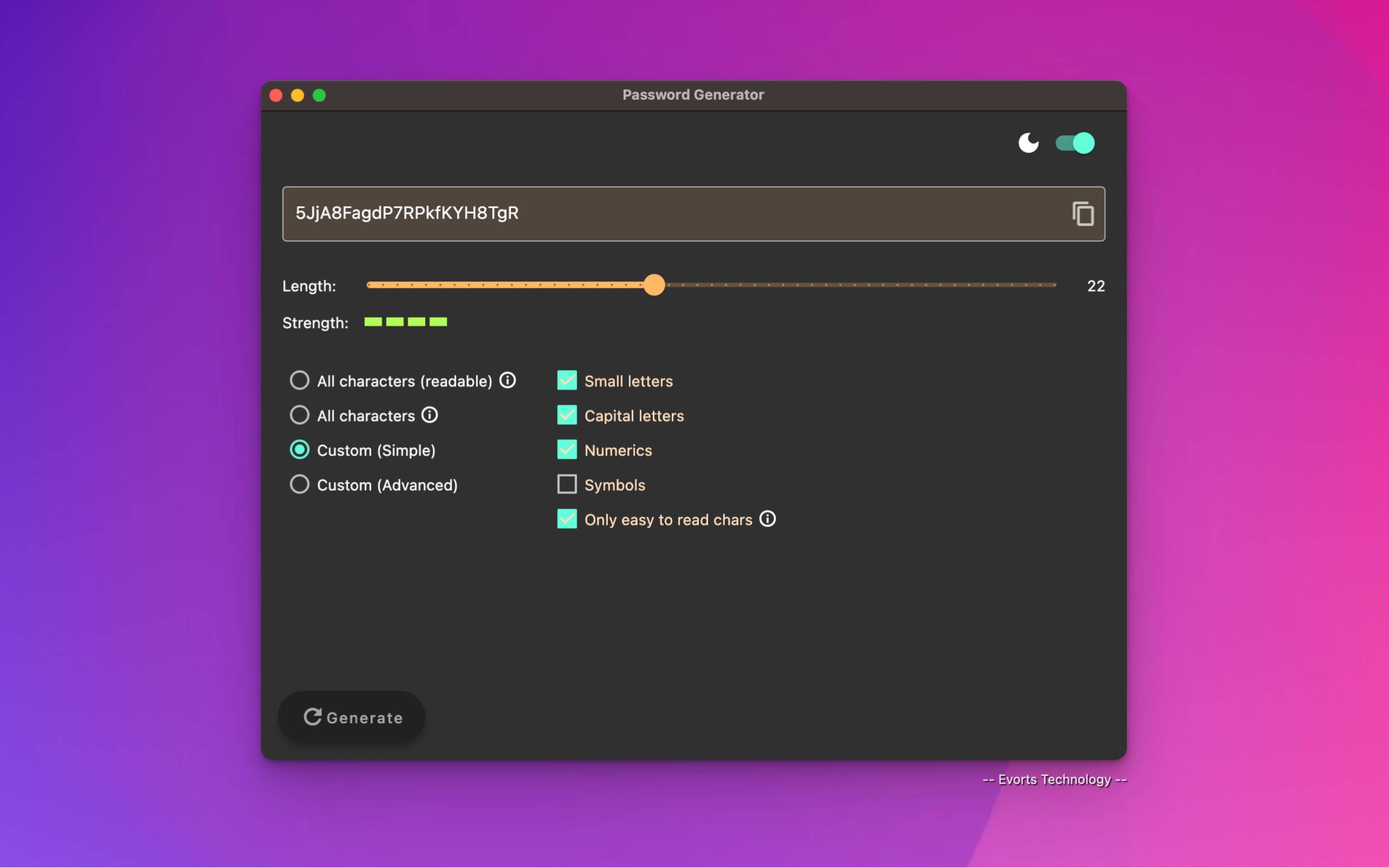Select the Custom (Advanced) option
The image size is (1389, 868).
[x=299, y=484]
